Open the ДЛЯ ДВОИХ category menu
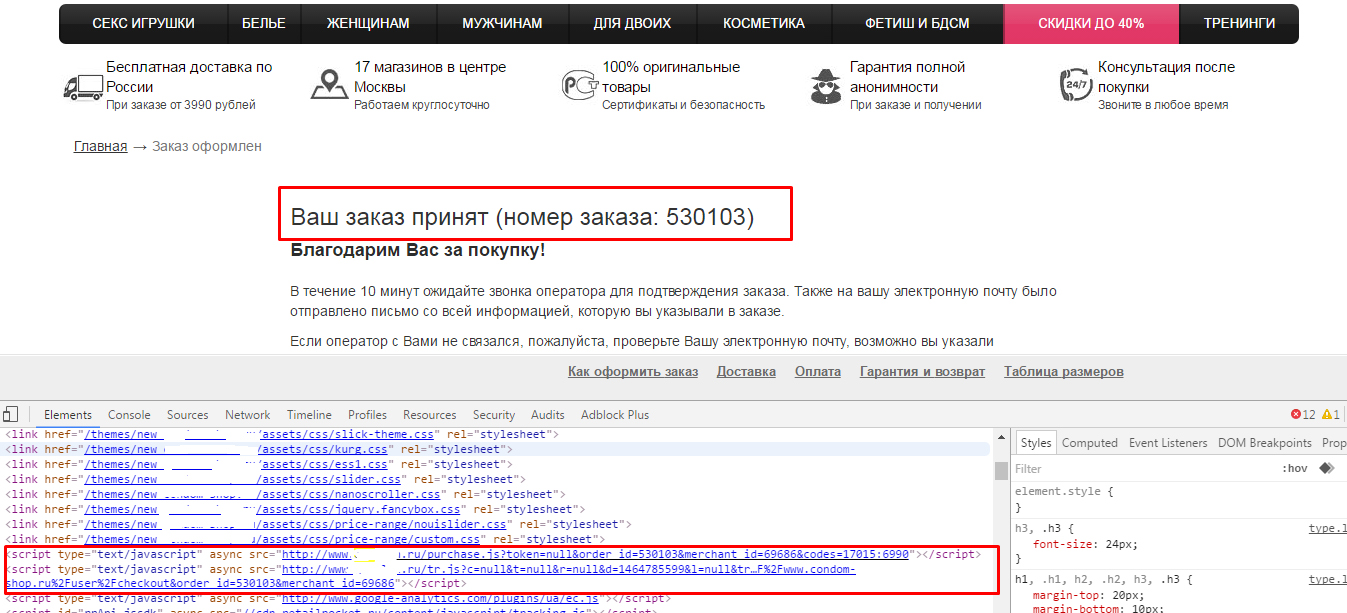Image resolution: width=1347 pixels, height=613 pixels. 632,24
